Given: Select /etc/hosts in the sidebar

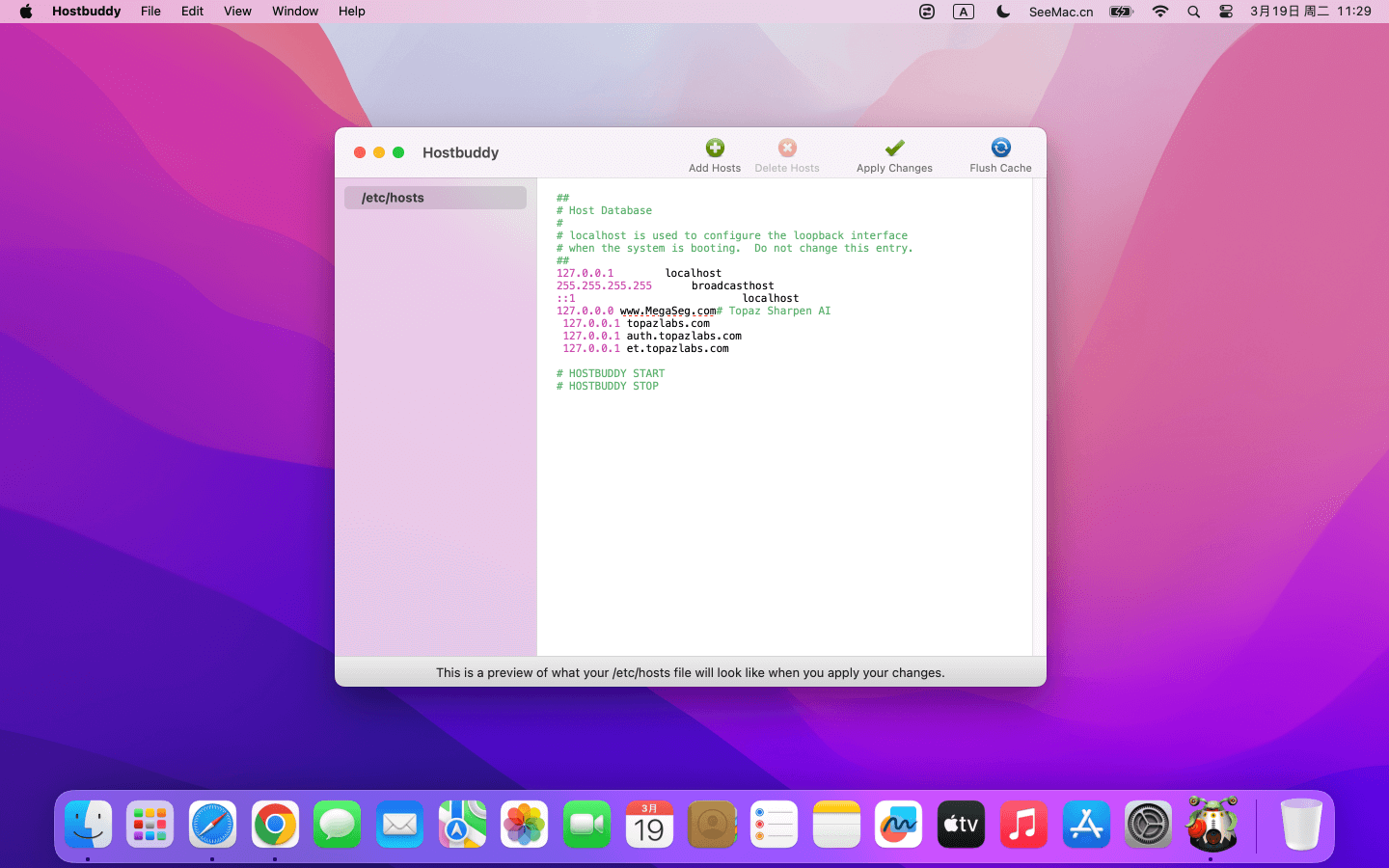Looking at the screenshot, I should coord(435,198).
